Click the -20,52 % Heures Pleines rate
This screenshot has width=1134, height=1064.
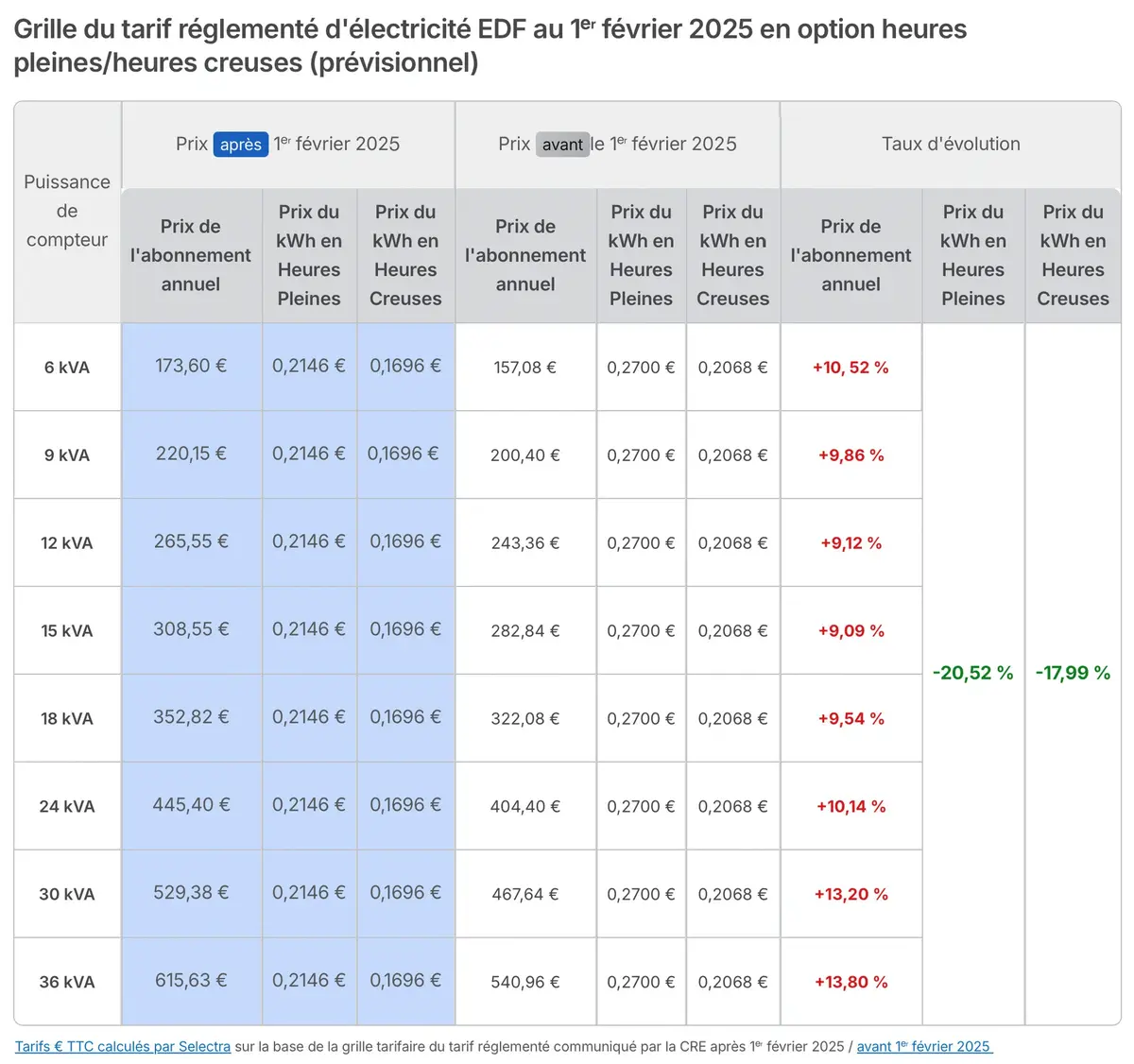tap(972, 674)
